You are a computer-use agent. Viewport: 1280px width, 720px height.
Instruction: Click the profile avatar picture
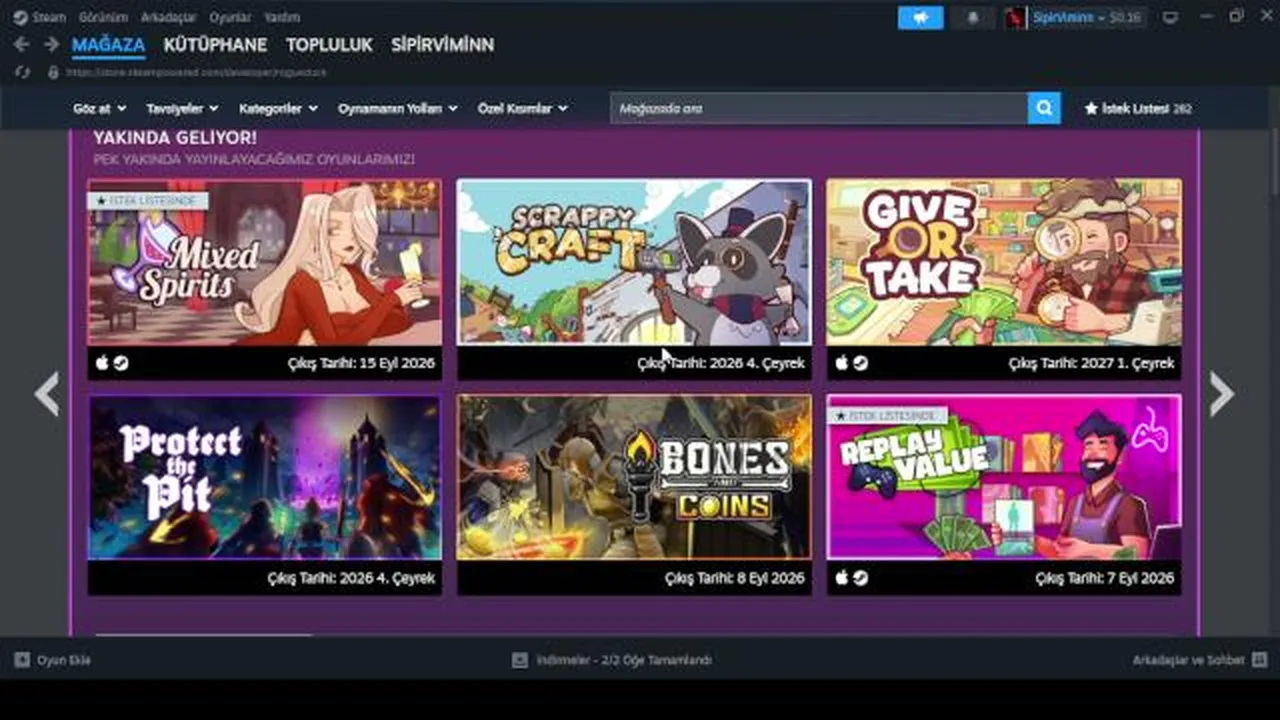click(1016, 17)
